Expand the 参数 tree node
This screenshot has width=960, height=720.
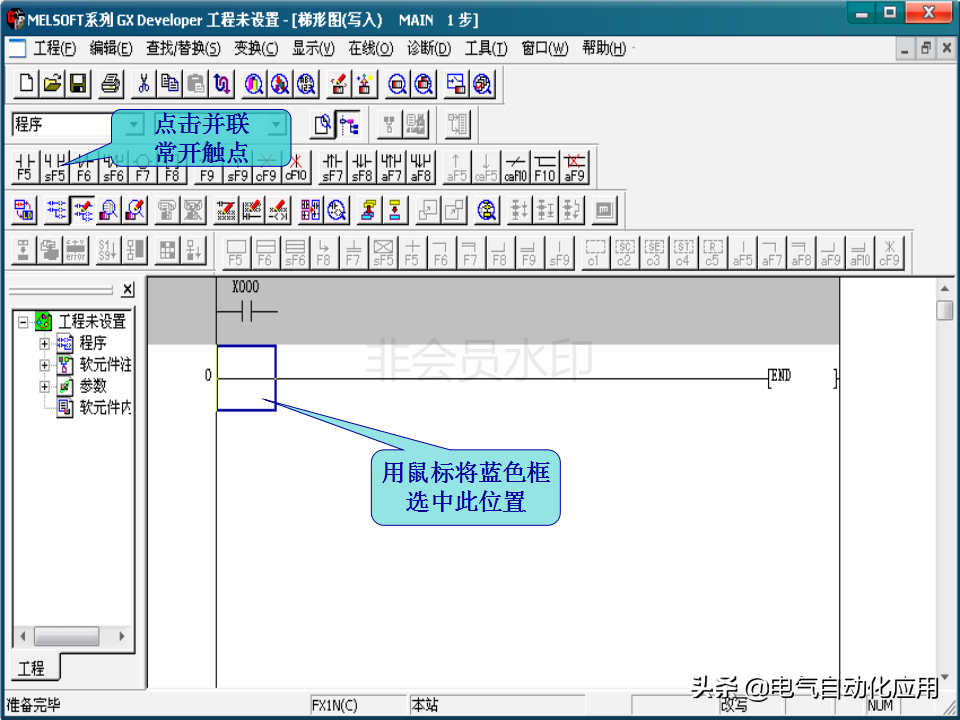[44, 386]
